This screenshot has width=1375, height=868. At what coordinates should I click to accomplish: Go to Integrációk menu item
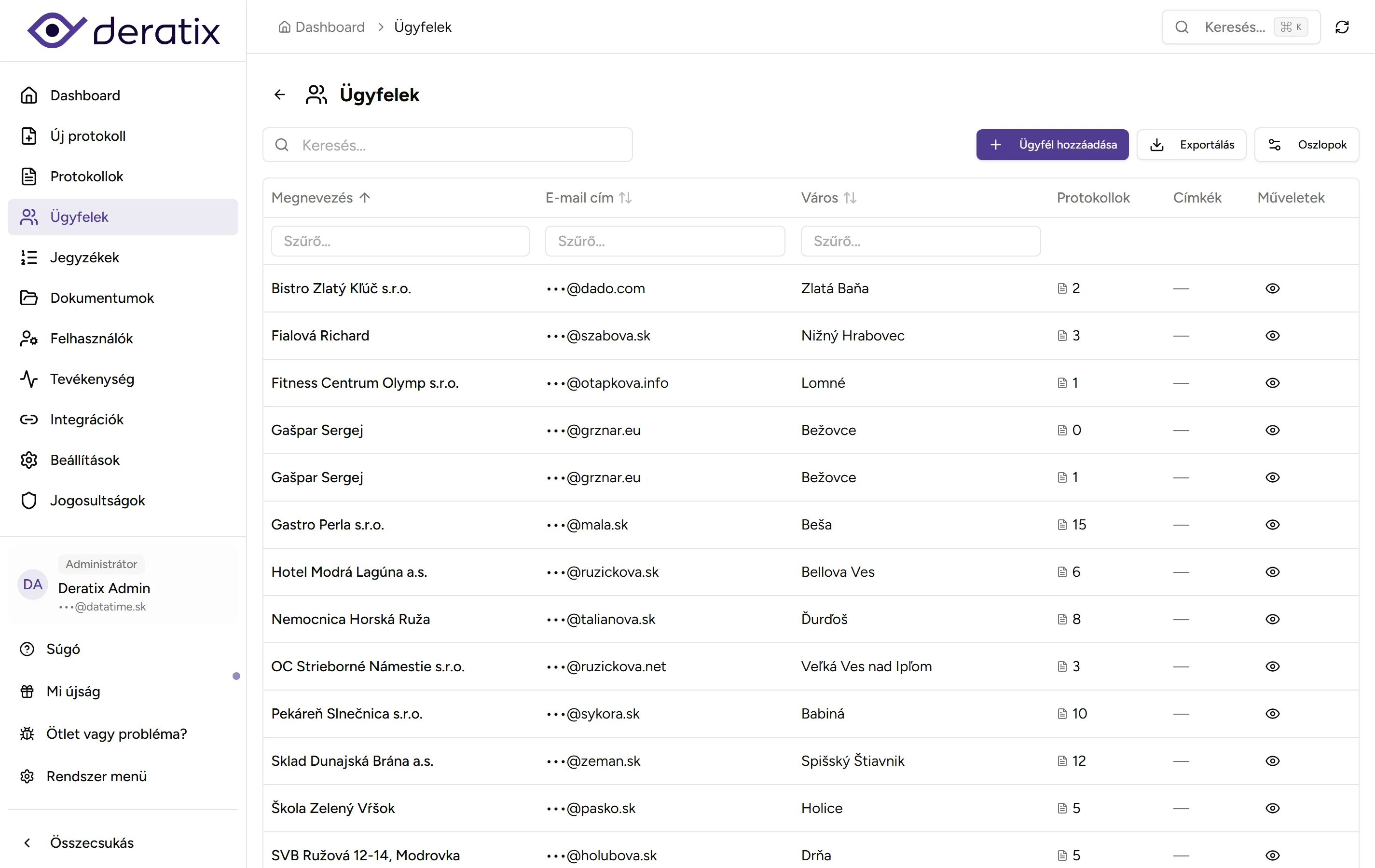[x=86, y=420]
